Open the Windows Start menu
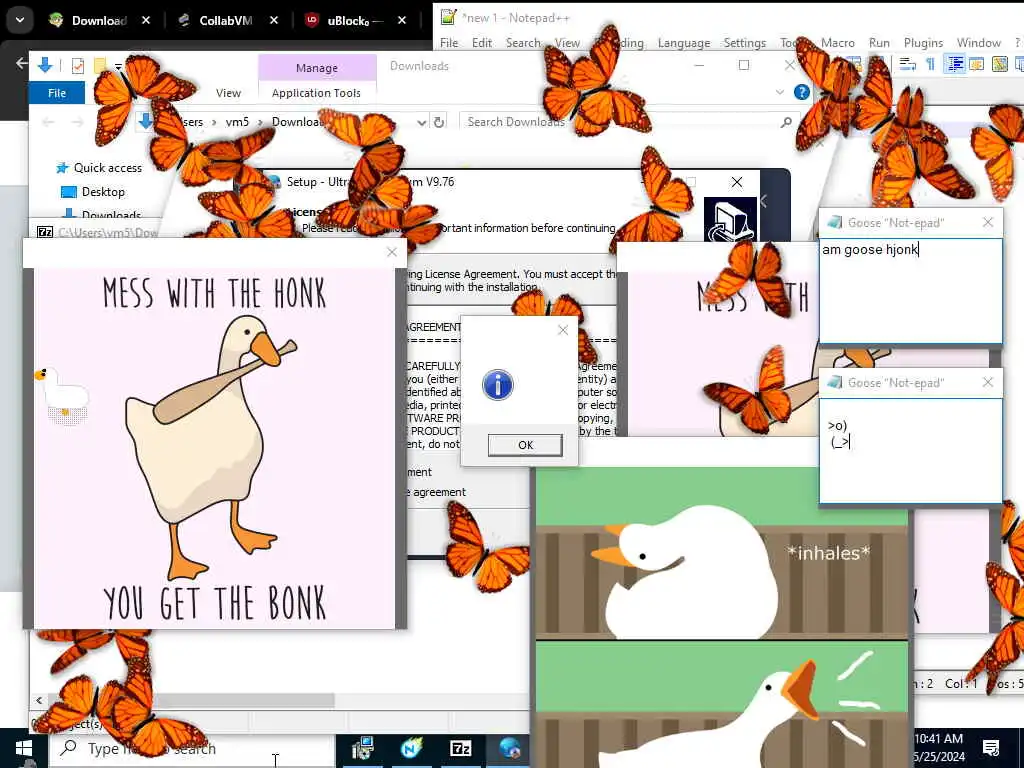Image resolution: width=1024 pixels, height=768 pixels. tap(24, 748)
